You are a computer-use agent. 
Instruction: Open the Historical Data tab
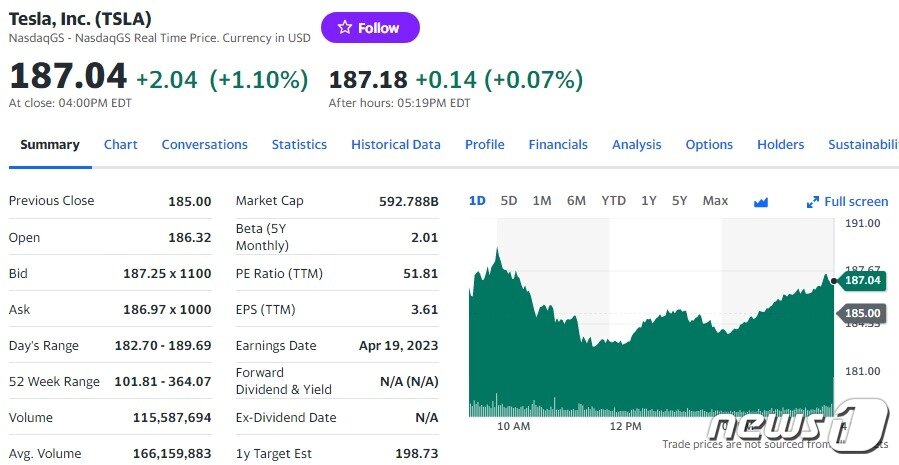pos(395,144)
